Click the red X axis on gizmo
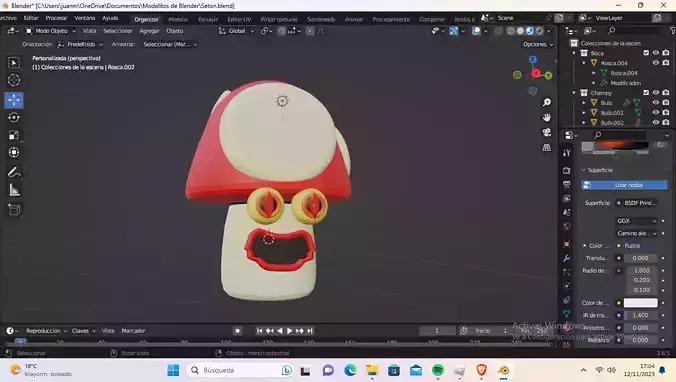The height and width of the screenshot is (382, 676). tap(536, 74)
